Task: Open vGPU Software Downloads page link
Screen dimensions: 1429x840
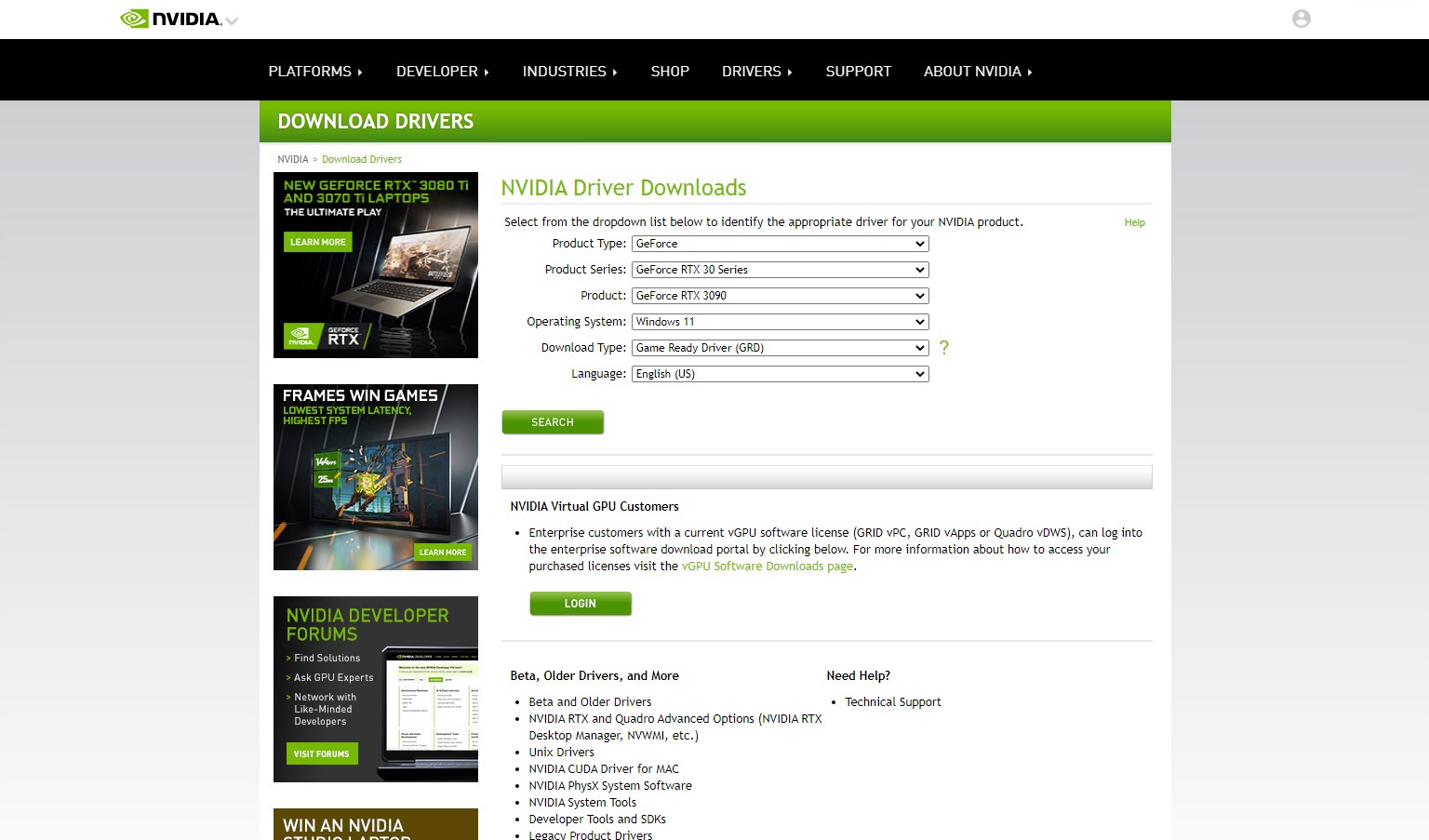Action: pyautogui.click(x=768, y=567)
